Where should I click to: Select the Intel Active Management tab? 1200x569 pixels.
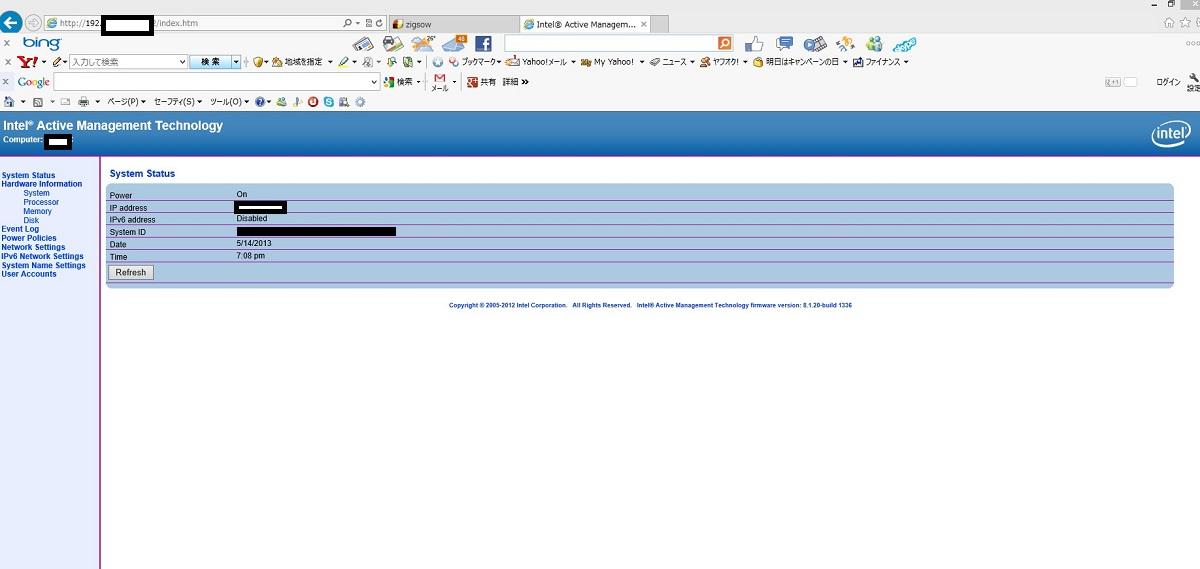pos(585,24)
